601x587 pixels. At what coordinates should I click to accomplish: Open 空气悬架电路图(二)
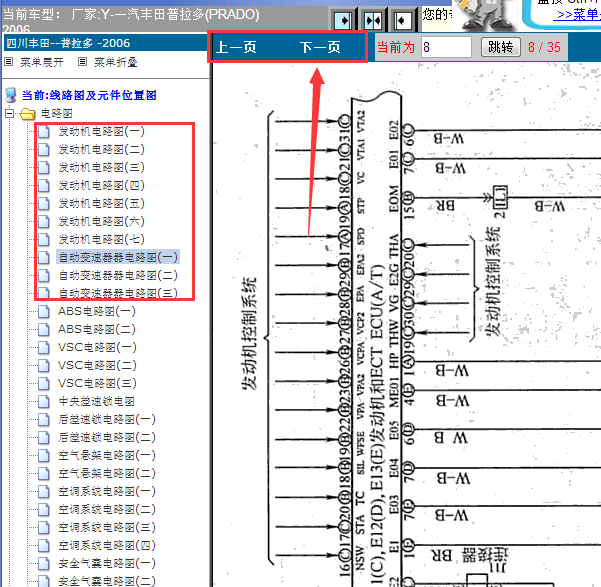point(107,474)
